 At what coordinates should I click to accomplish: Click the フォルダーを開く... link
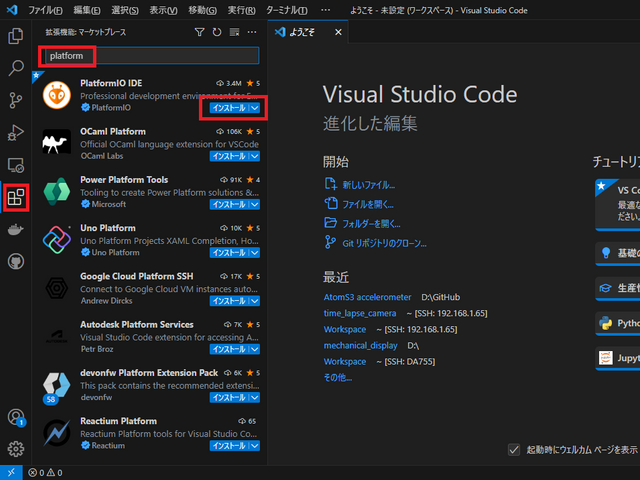(x=371, y=224)
